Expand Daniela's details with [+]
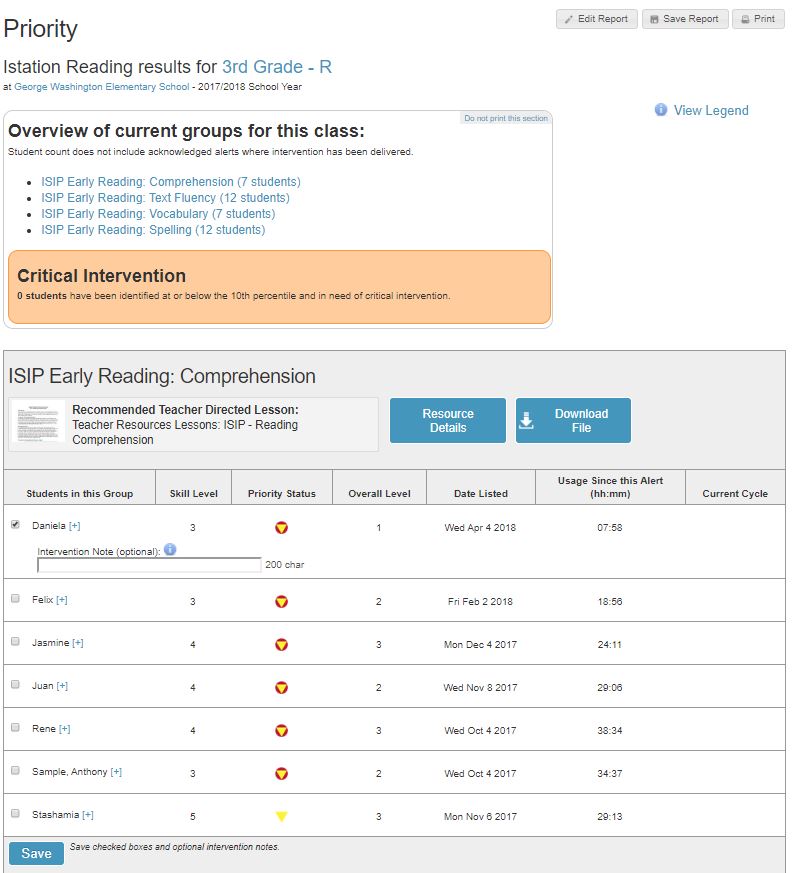793x873 pixels. click(75, 526)
